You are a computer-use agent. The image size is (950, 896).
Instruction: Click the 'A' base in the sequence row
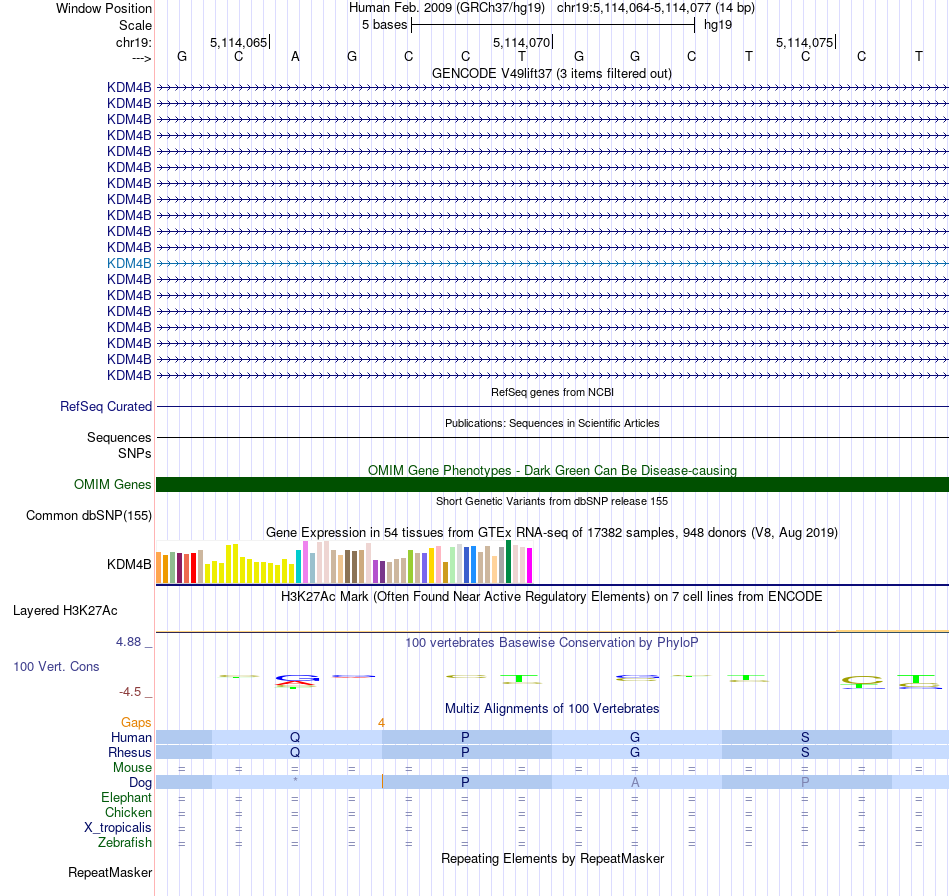pos(295,56)
